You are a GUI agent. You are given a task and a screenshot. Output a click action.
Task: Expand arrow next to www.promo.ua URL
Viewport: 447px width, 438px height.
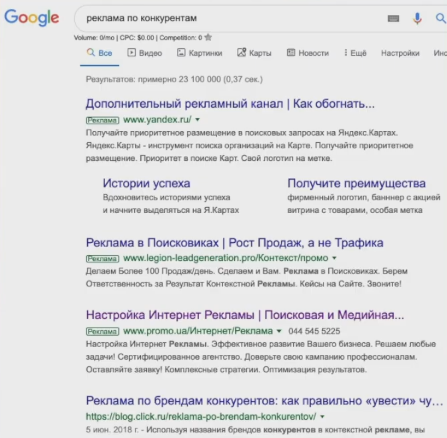tap(279, 331)
